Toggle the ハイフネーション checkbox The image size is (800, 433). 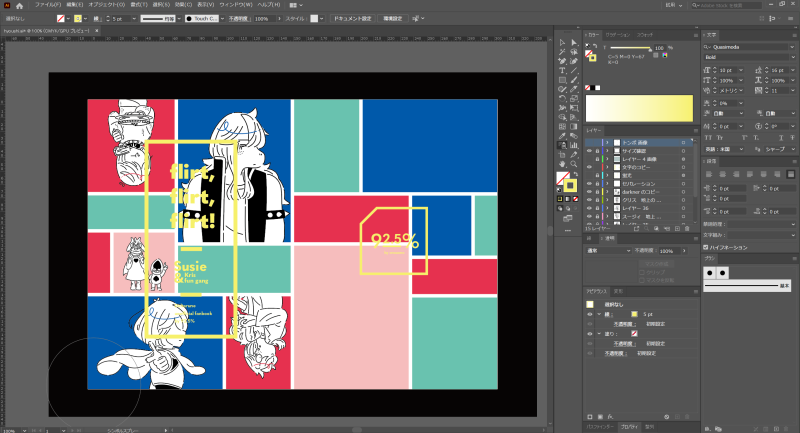coord(705,245)
